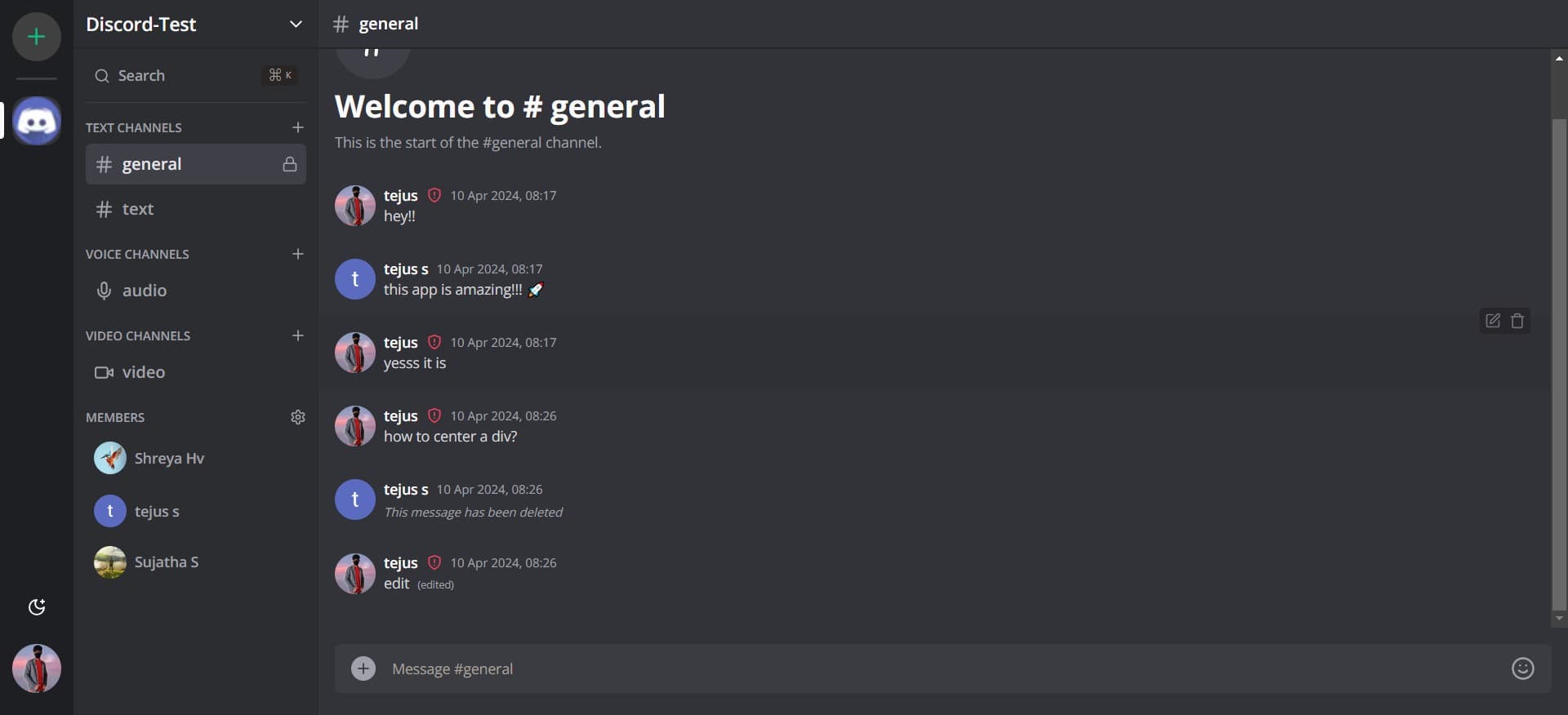Add a new video channel
Viewport: 1568px width, 715px height.
tap(298, 335)
